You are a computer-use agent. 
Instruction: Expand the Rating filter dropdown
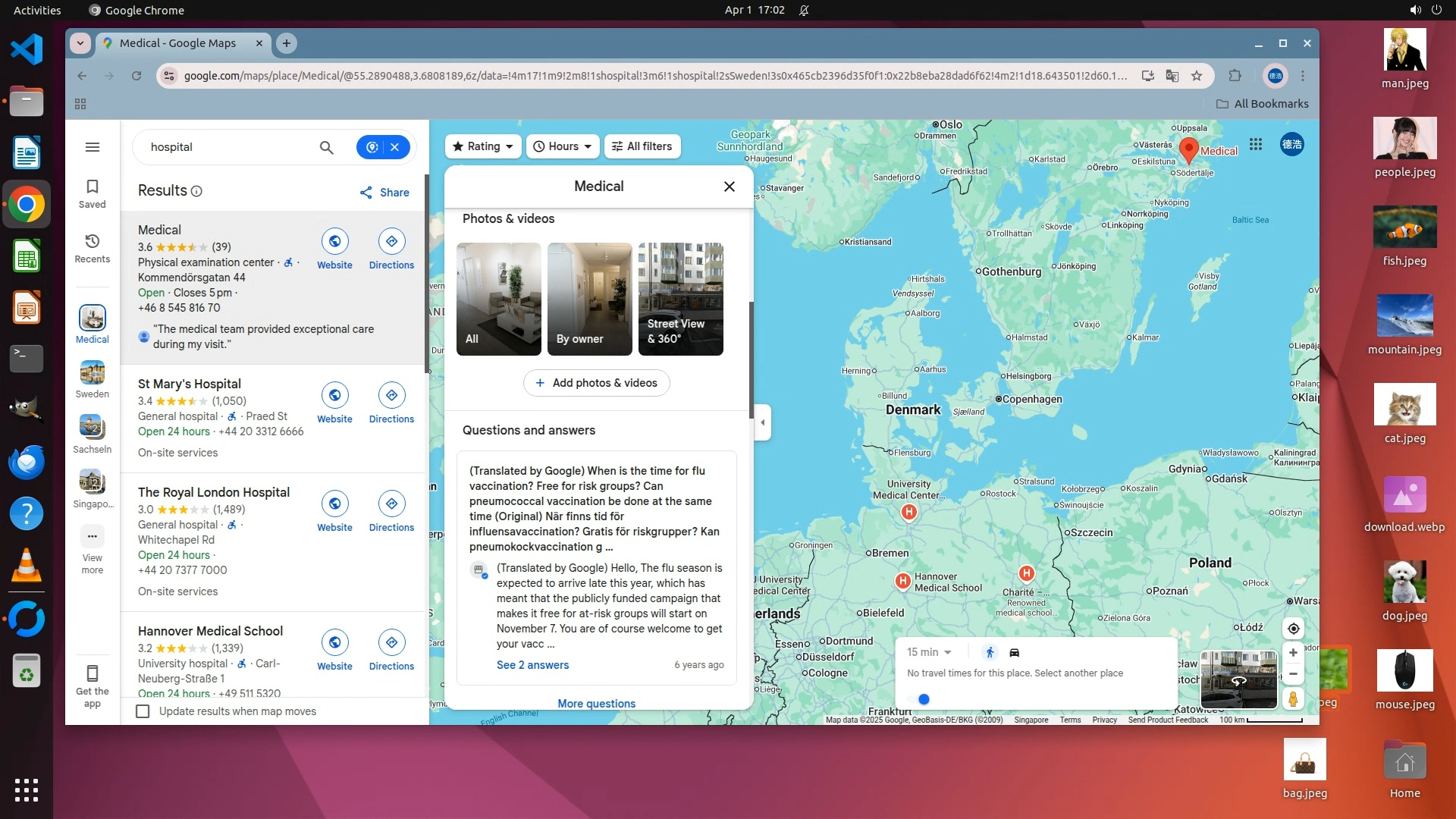click(483, 146)
